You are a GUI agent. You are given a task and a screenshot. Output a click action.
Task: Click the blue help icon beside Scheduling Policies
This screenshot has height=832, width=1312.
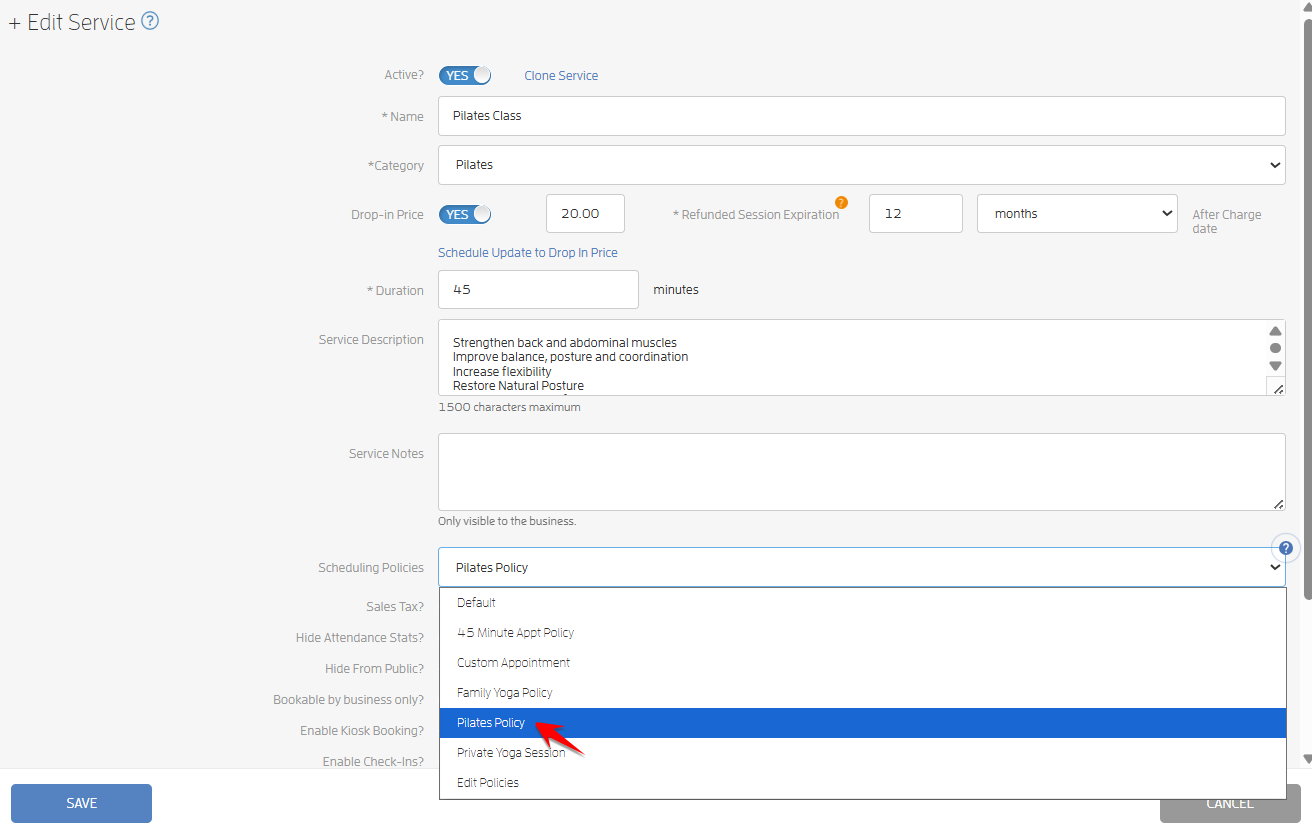pos(1286,548)
